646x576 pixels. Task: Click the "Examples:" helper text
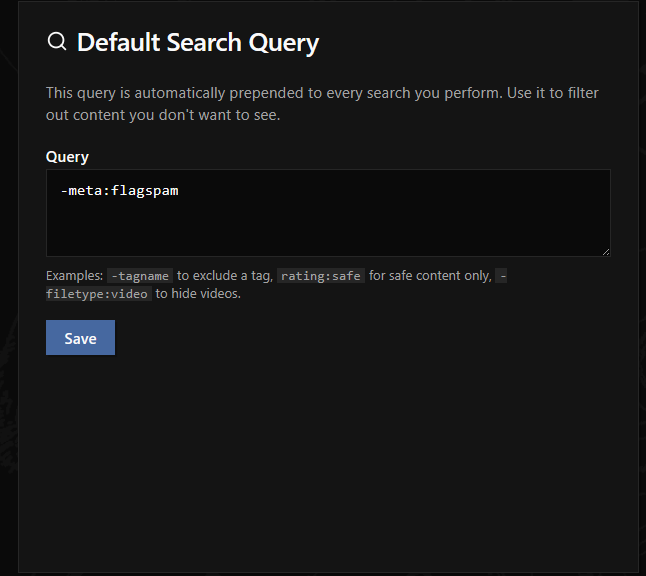tap(74, 276)
